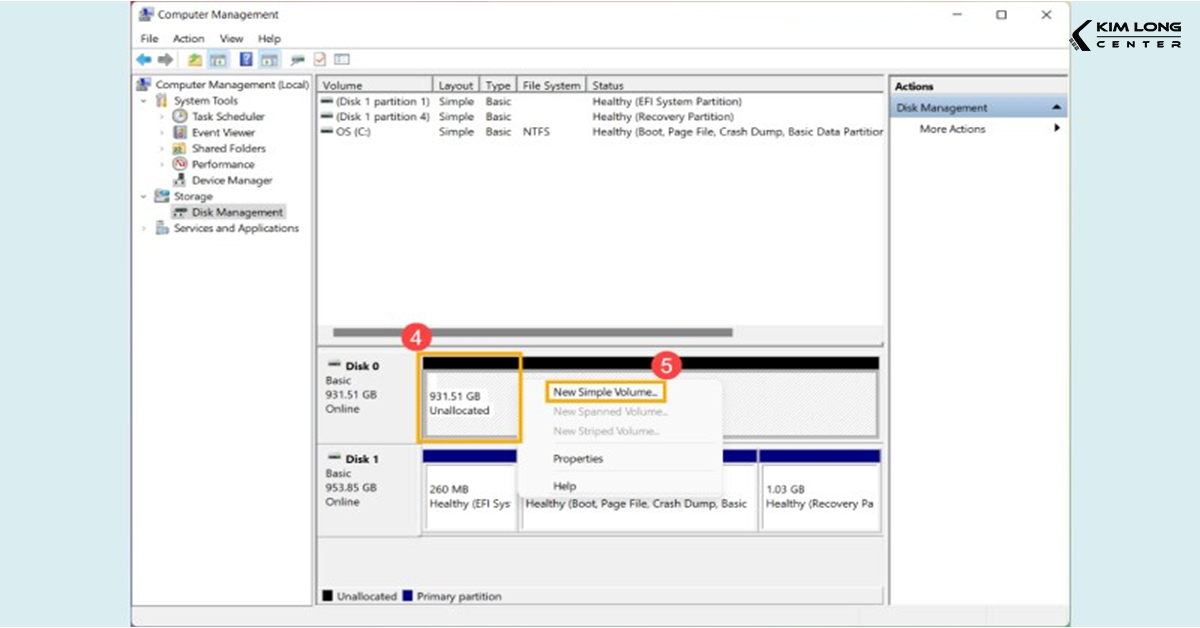Collapse the System Tools tree node
This screenshot has width=1200, height=628.
(x=144, y=101)
